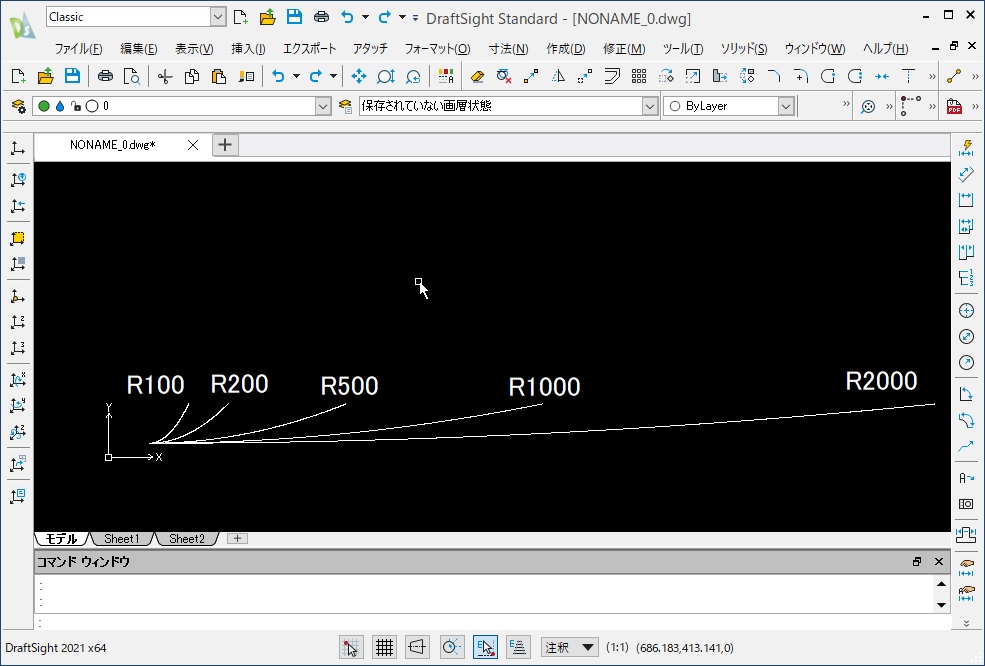Screen dimensions: 985x666
Task: Open the ファイル(F) menu
Action: pos(79,48)
